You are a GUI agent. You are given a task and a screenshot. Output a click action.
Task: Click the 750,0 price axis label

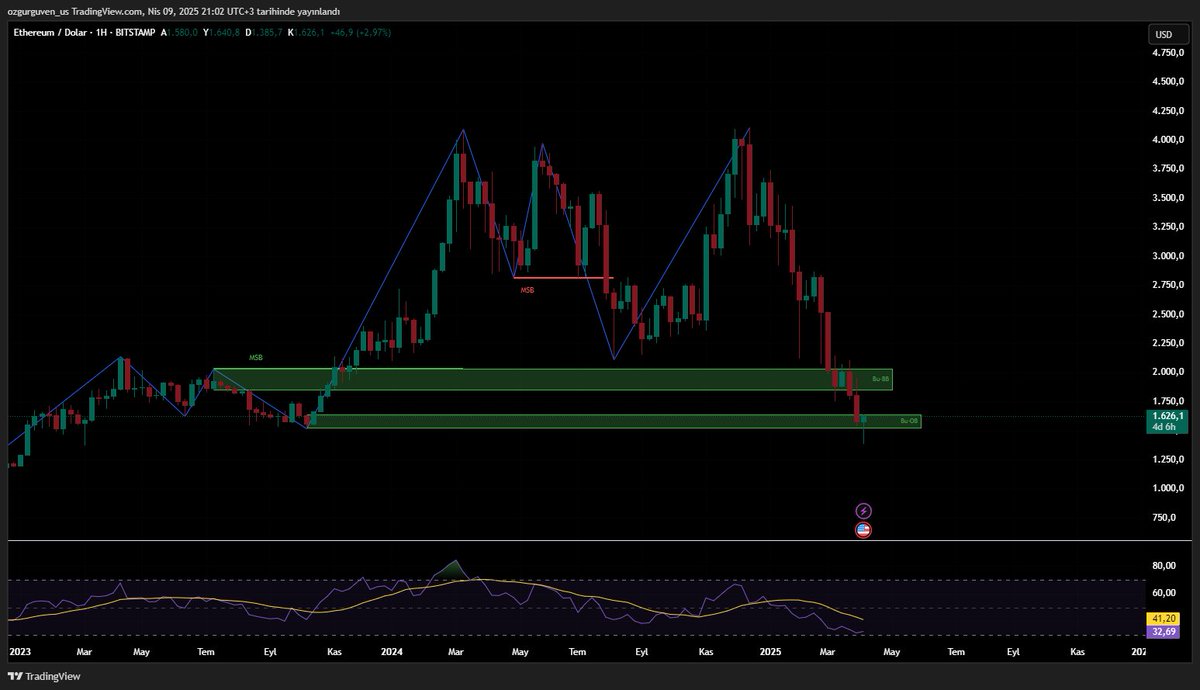pyautogui.click(x=1166, y=517)
